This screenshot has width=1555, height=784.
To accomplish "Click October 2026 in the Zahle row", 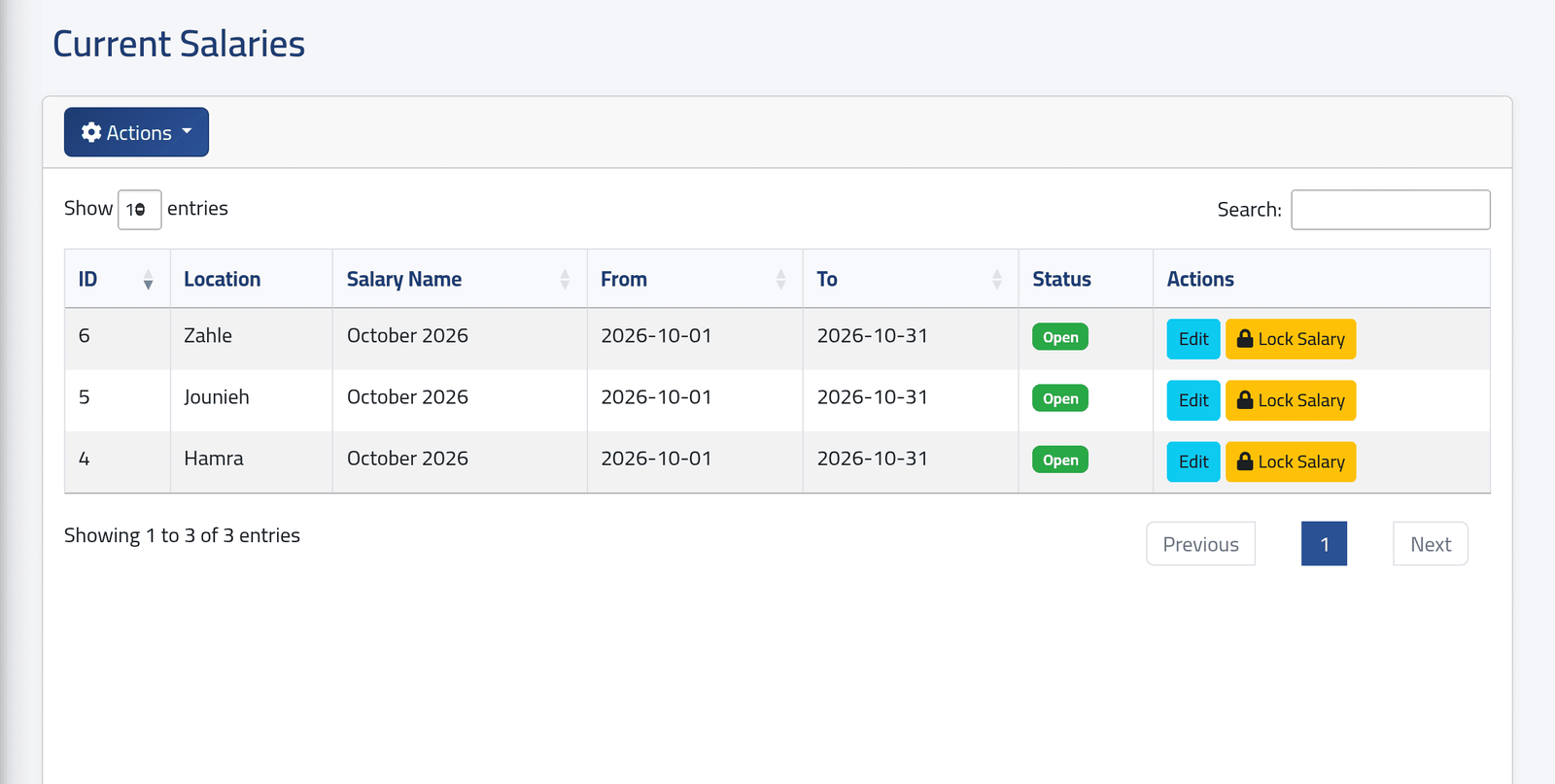I will coord(407,336).
